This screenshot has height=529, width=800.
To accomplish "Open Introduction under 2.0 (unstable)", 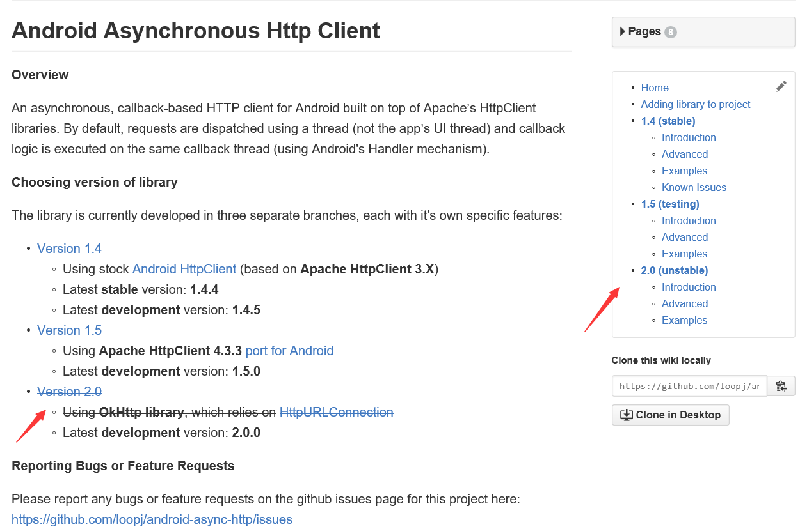I will (689, 287).
